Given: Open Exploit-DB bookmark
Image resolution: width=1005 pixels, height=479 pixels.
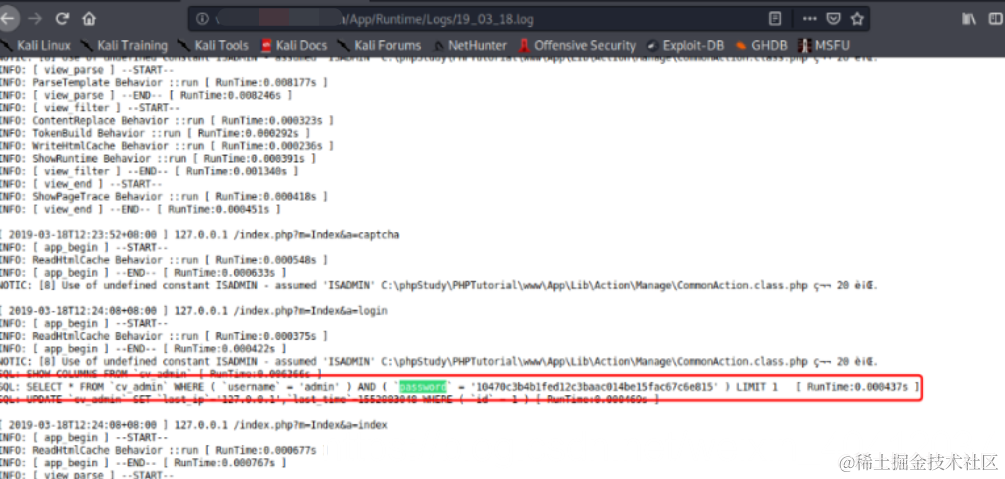Looking at the screenshot, I should 685,46.
